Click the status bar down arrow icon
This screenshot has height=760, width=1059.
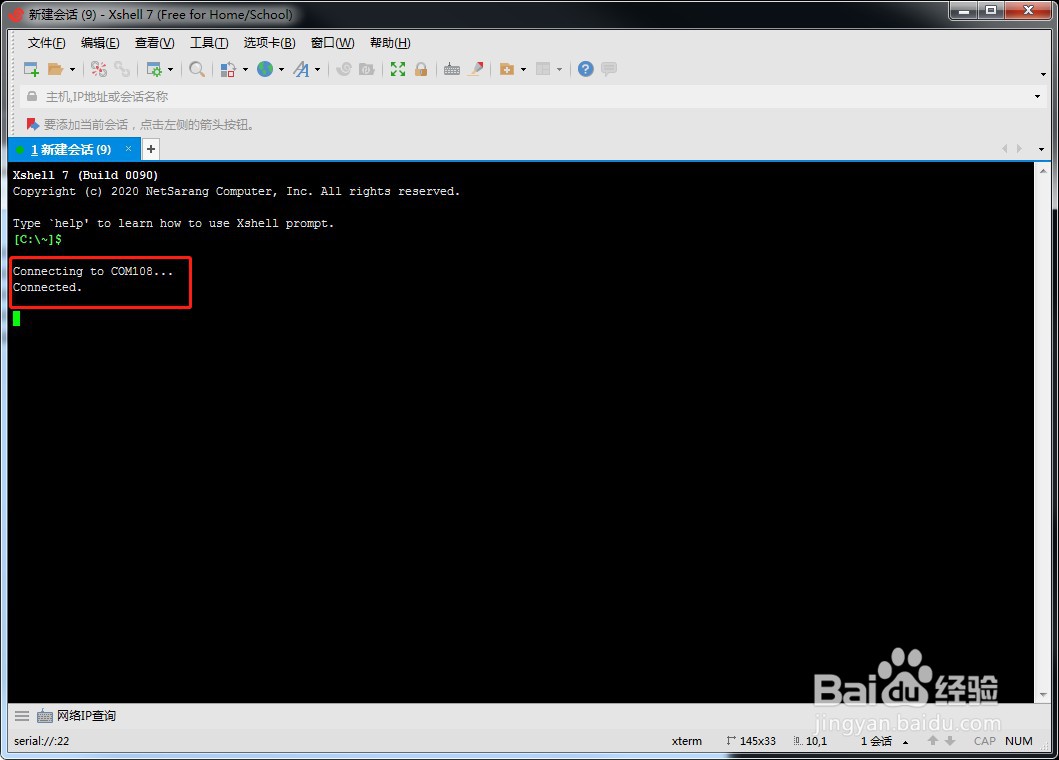(950, 741)
